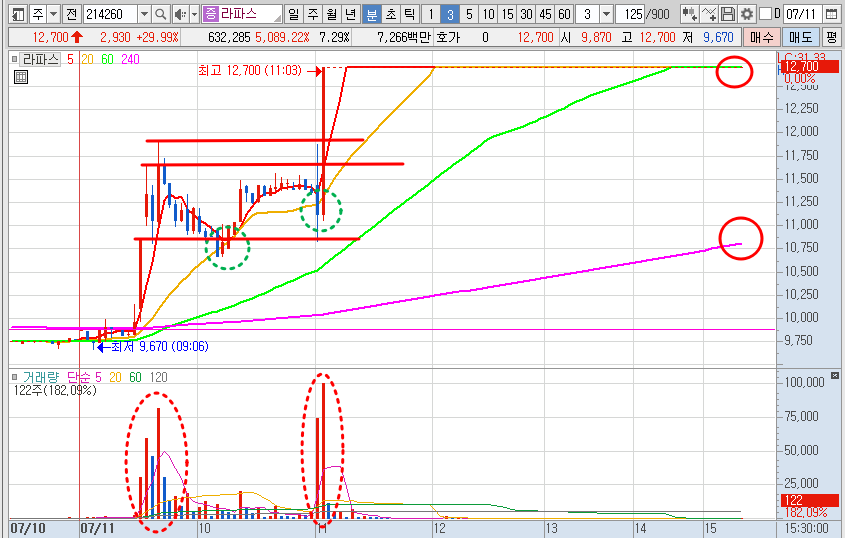This screenshot has height=538, width=845.
Task: Select the 45-minute interval button
Action: click(x=545, y=14)
